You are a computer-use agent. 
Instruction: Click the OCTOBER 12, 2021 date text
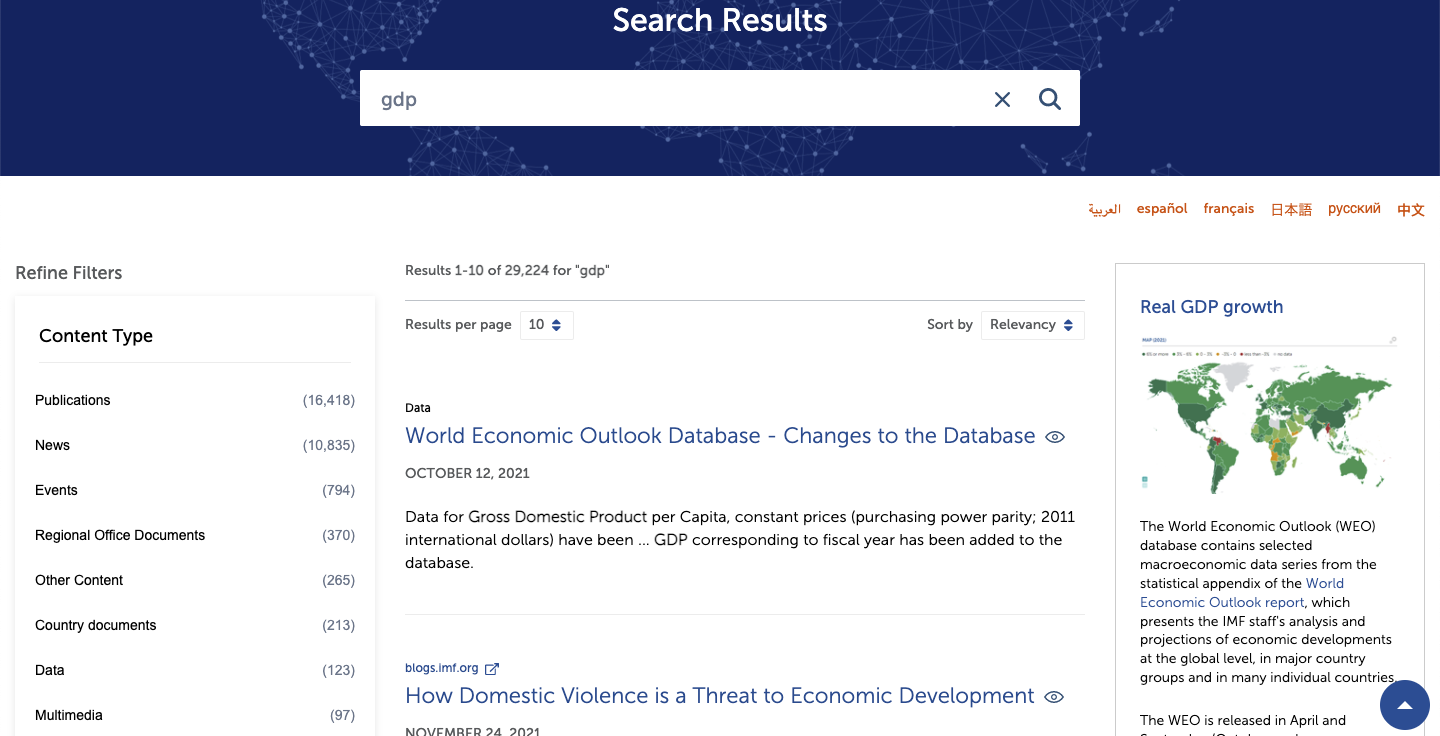(x=467, y=473)
